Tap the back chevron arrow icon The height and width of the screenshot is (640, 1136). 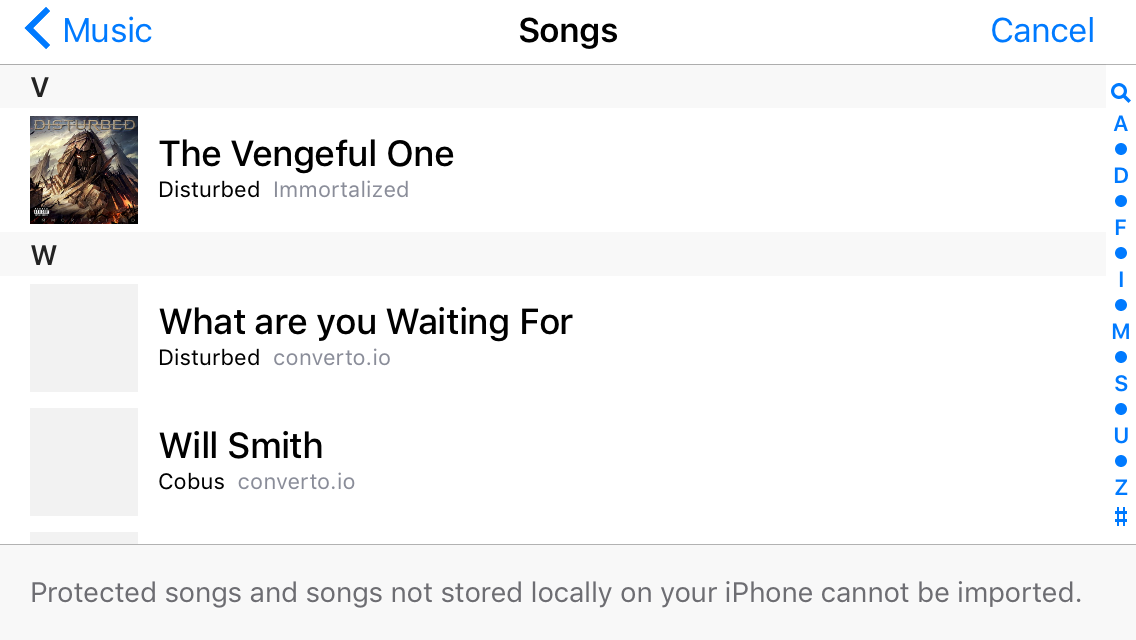[38, 30]
